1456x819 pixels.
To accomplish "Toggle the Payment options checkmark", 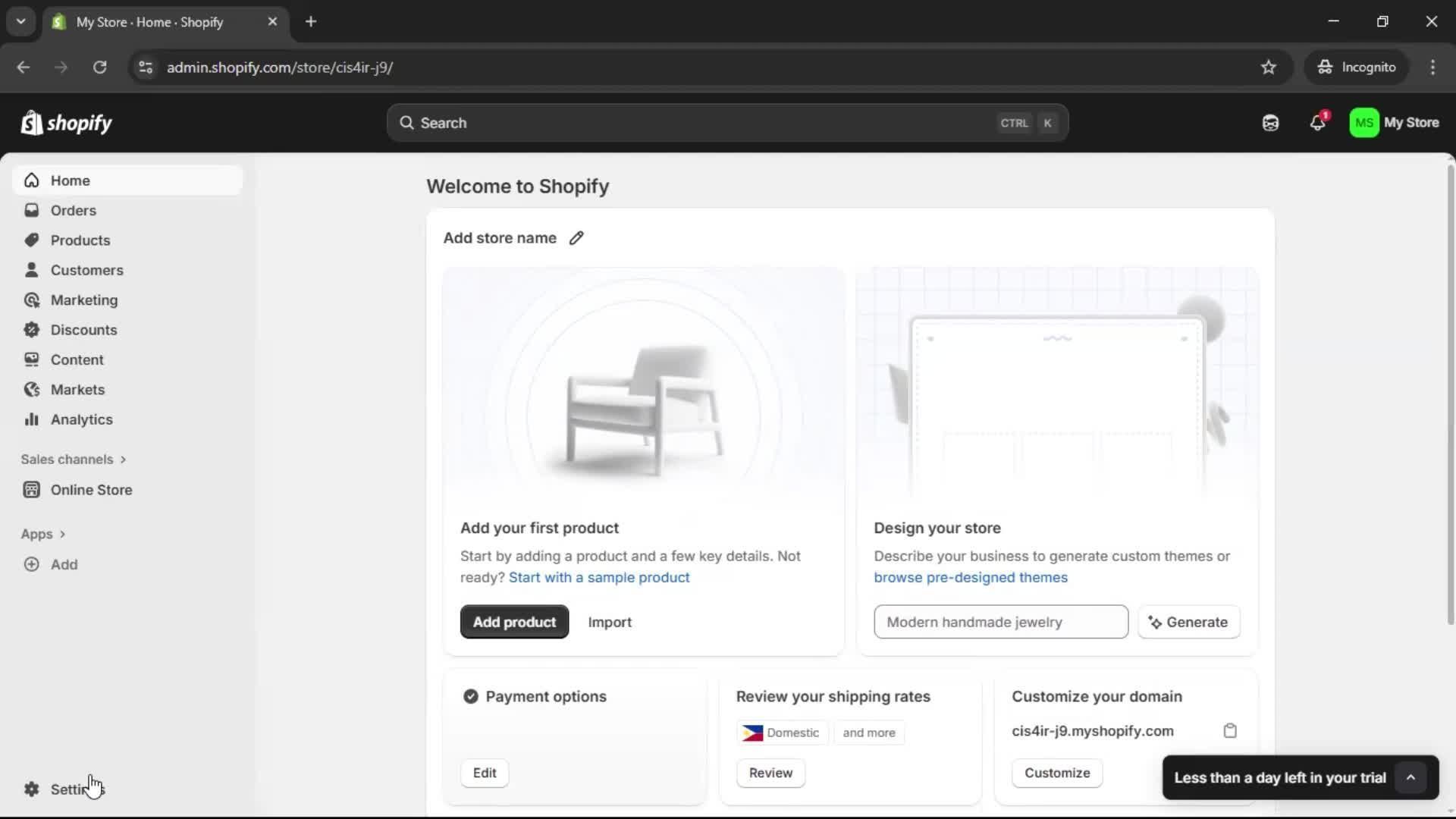I will 471,697.
